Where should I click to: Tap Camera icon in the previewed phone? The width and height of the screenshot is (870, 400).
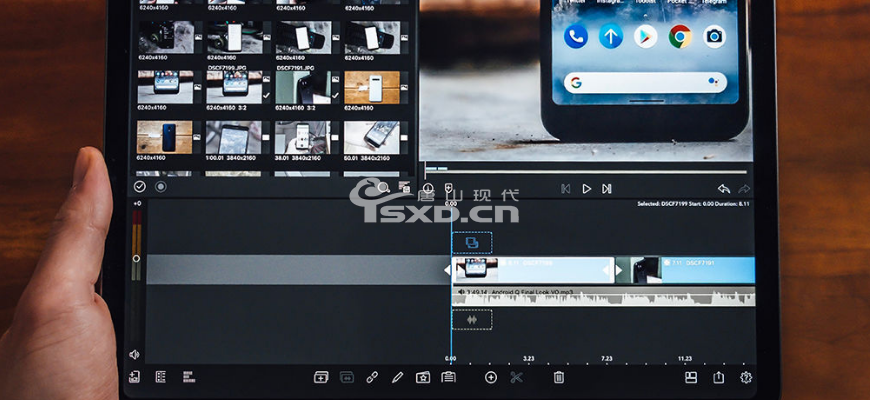point(715,37)
